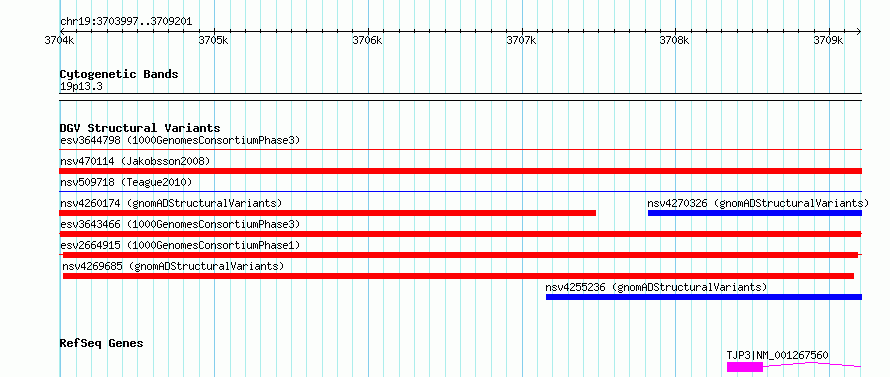
Task: Click the 3706k ruler position marker
Action: pos(367,40)
